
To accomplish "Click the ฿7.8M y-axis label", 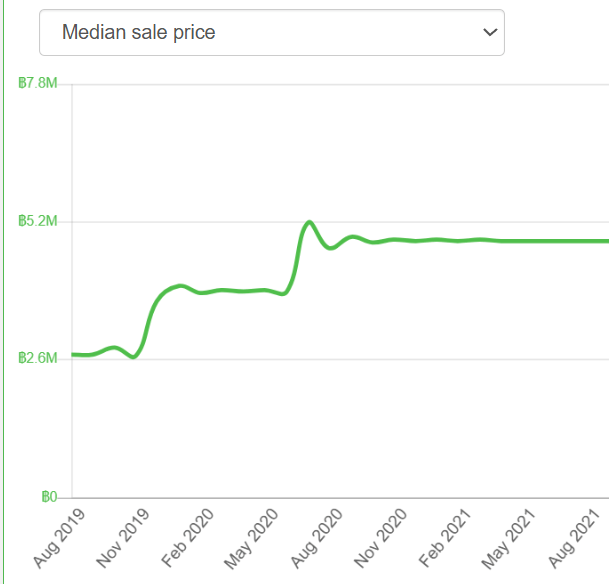I will 38,83.
